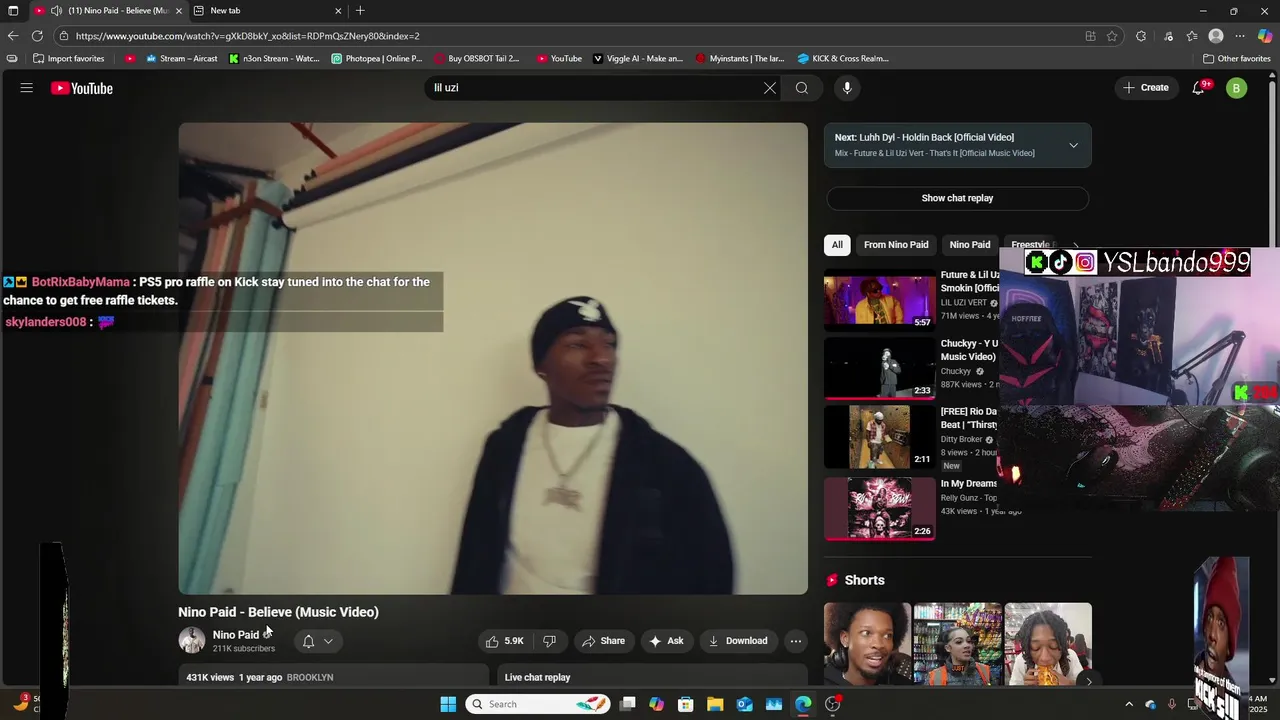Image resolution: width=1280 pixels, height=720 pixels.
Task: Open Nino Paid channel avatar
Action: click(191, 640)
